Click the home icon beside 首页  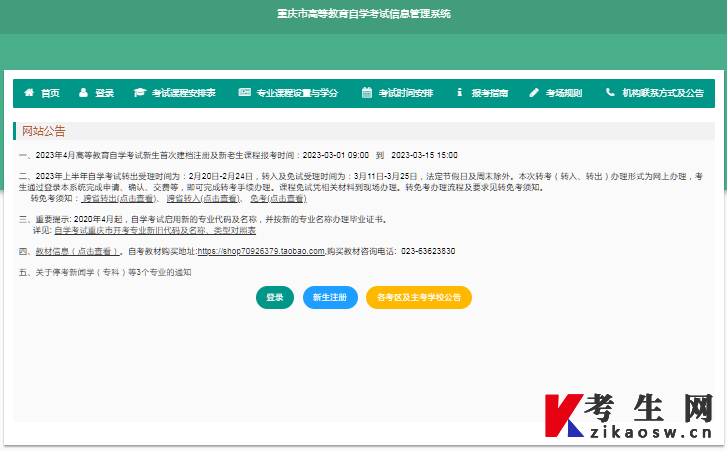point(29,92)
